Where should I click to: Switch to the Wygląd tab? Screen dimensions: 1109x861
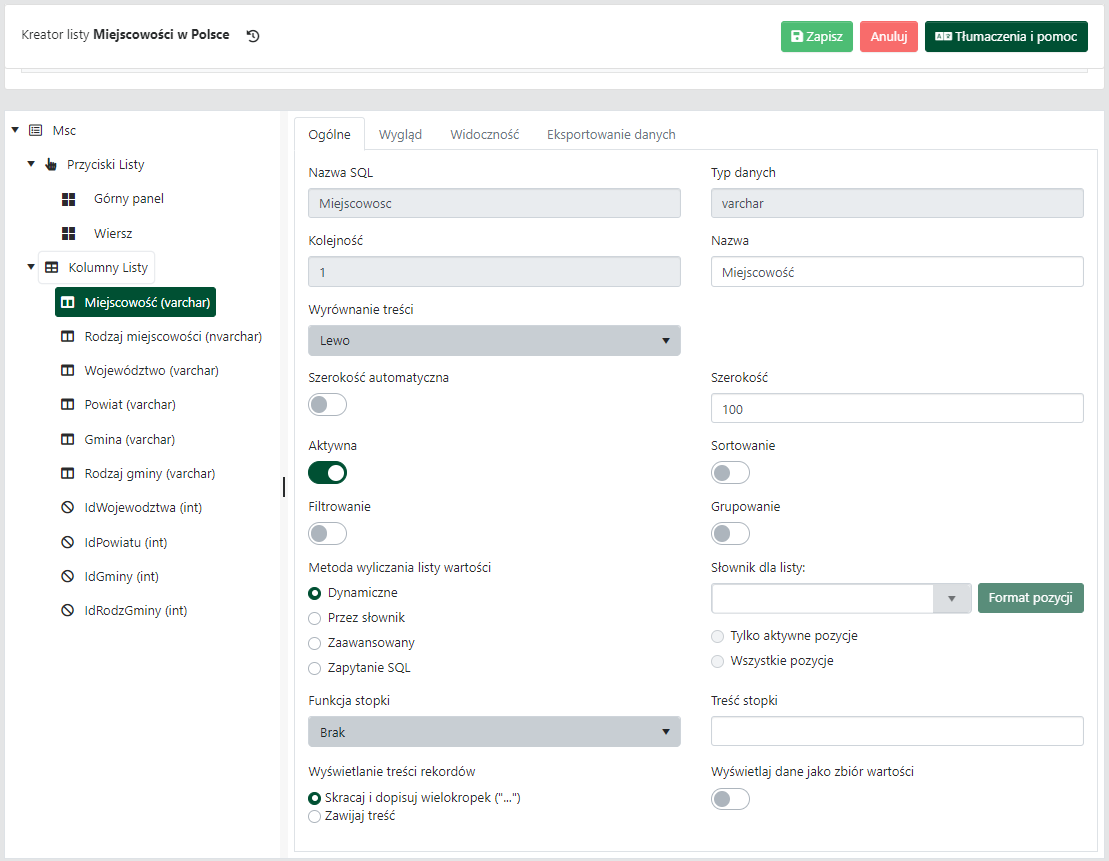click(x=400, y=135)
